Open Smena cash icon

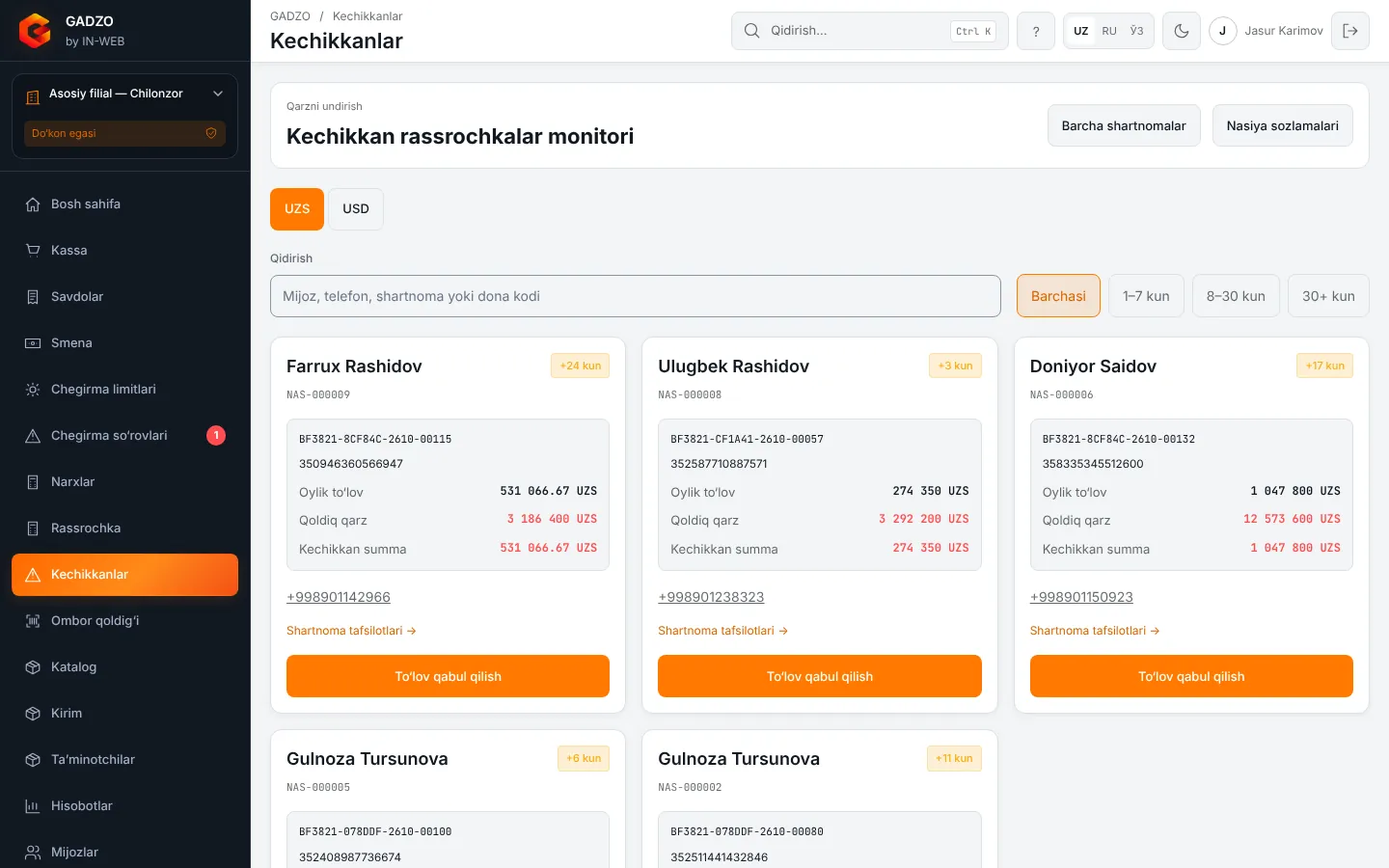coord(33,343)
